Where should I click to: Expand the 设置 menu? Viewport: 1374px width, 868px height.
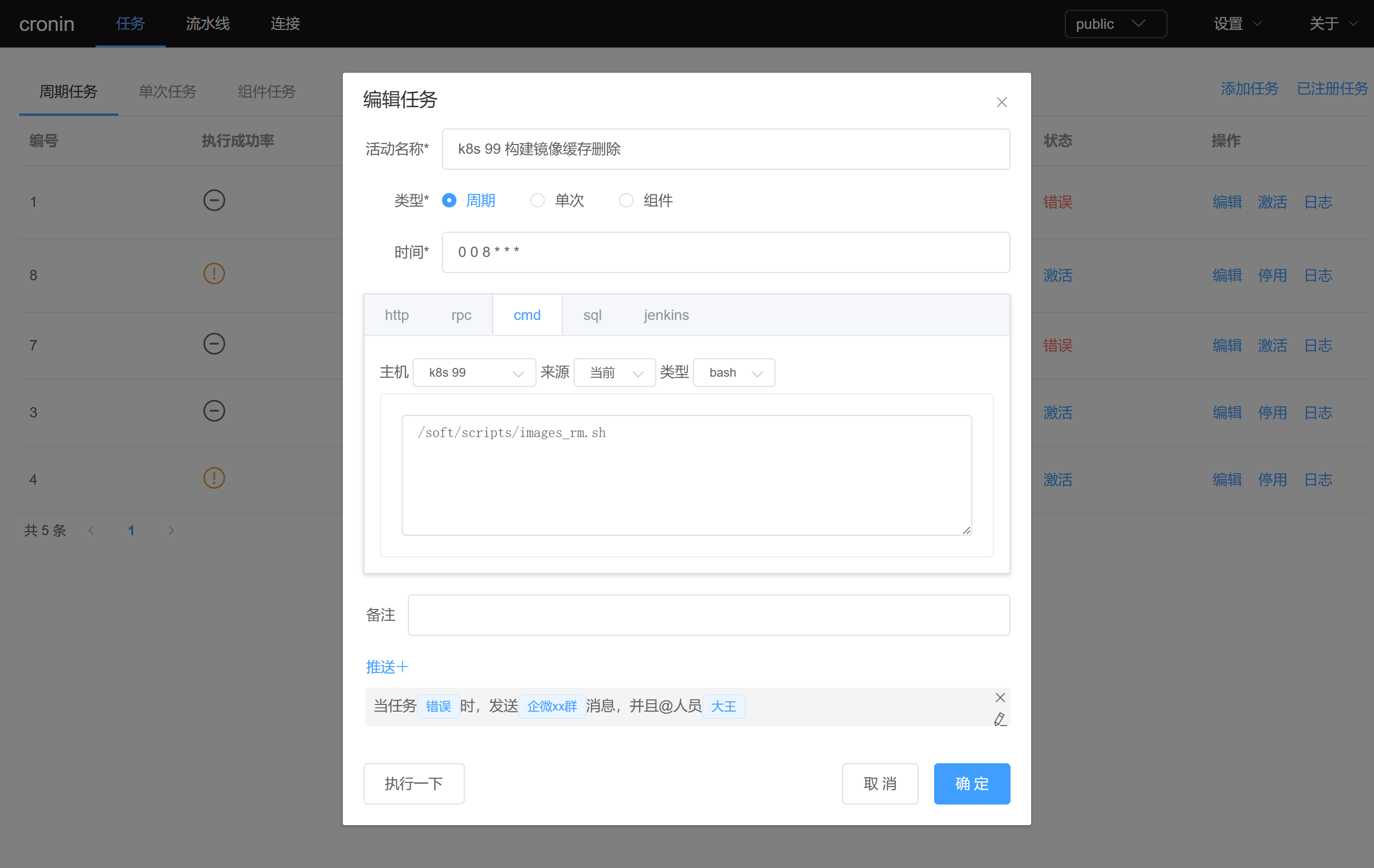click(x=1237, y=24)
